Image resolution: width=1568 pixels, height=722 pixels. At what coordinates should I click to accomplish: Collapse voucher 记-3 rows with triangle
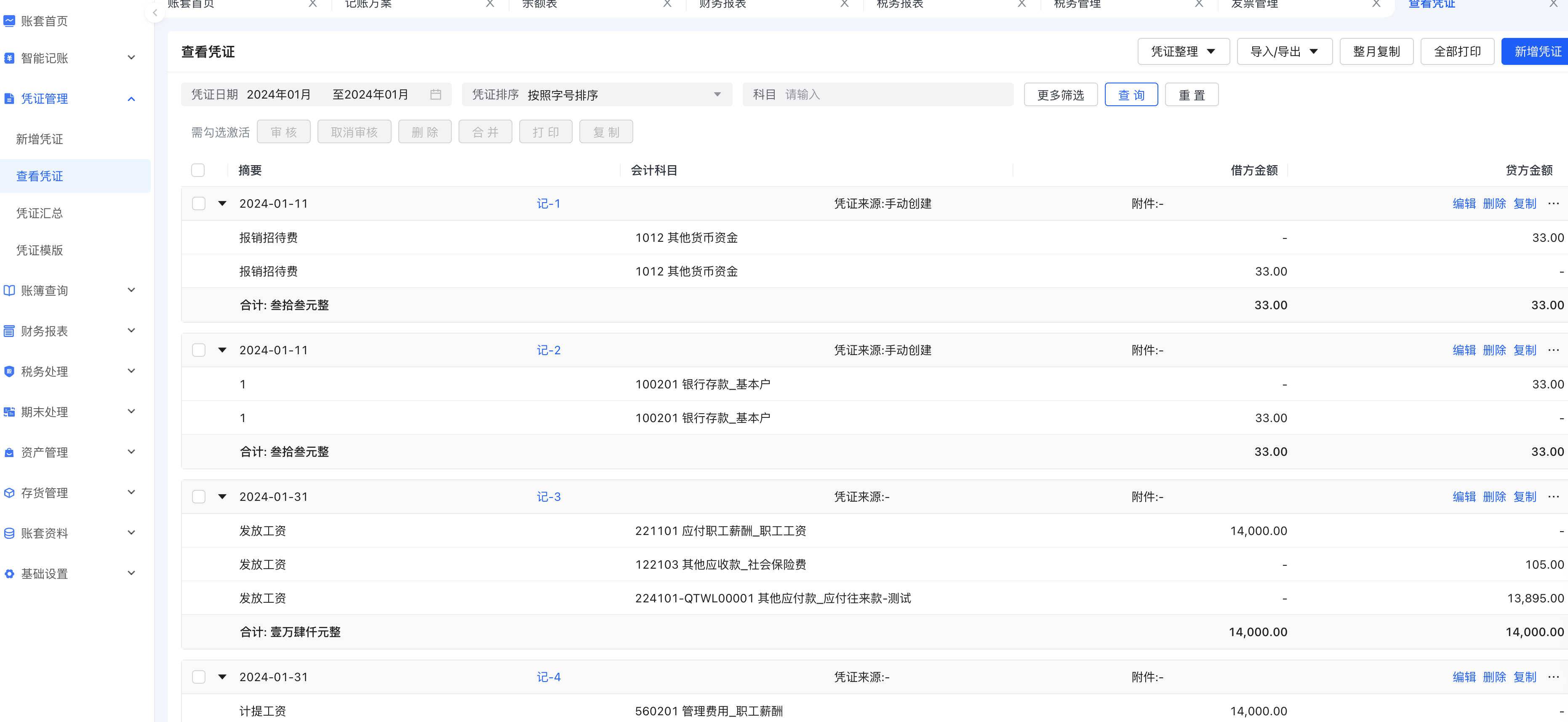pyautogui.click(x=222, y=497)
